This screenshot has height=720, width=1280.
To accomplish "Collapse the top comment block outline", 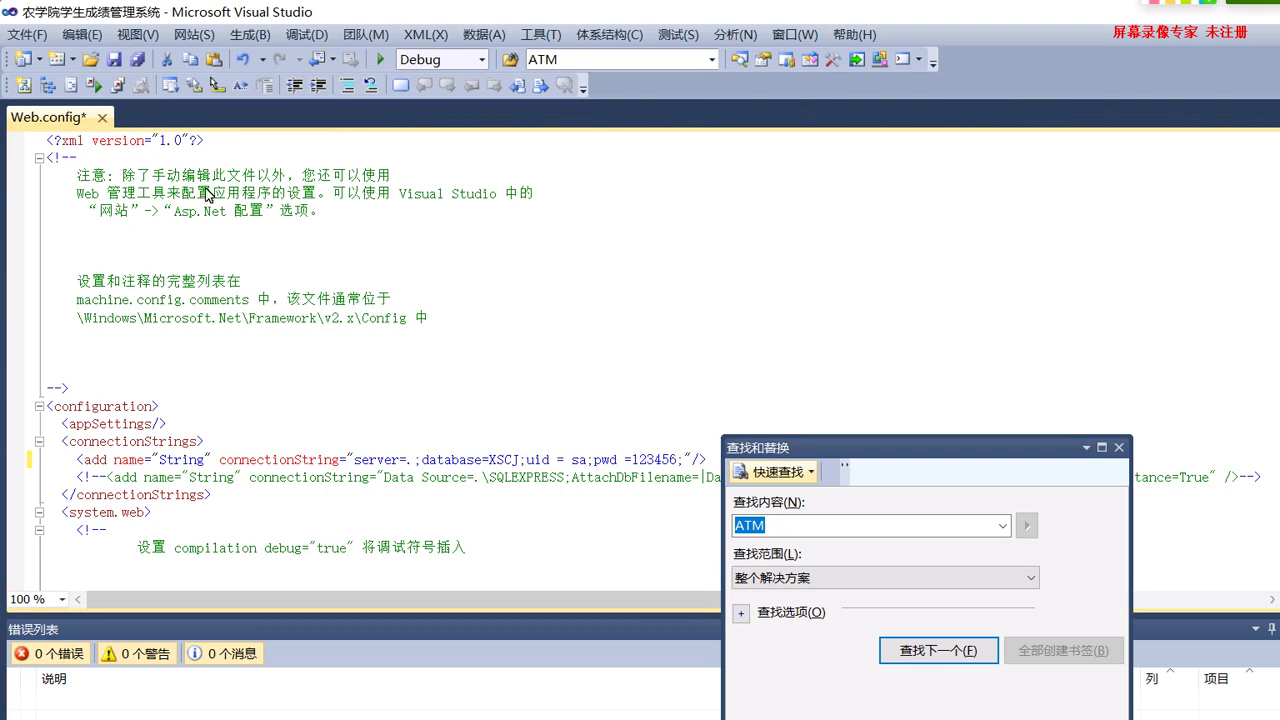I will tap(39, 158).
